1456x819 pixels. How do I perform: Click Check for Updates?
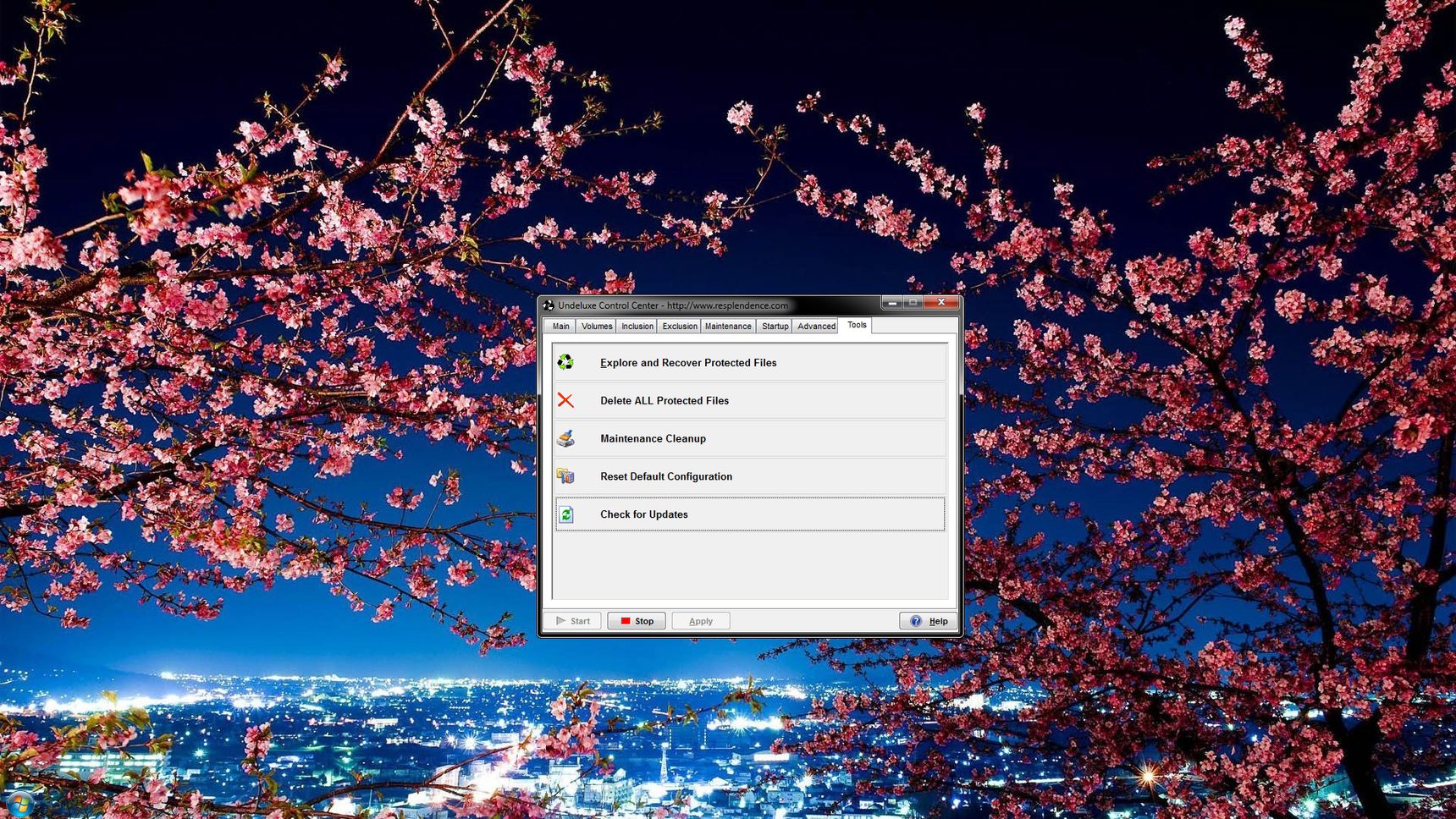[x=750, y=514]
